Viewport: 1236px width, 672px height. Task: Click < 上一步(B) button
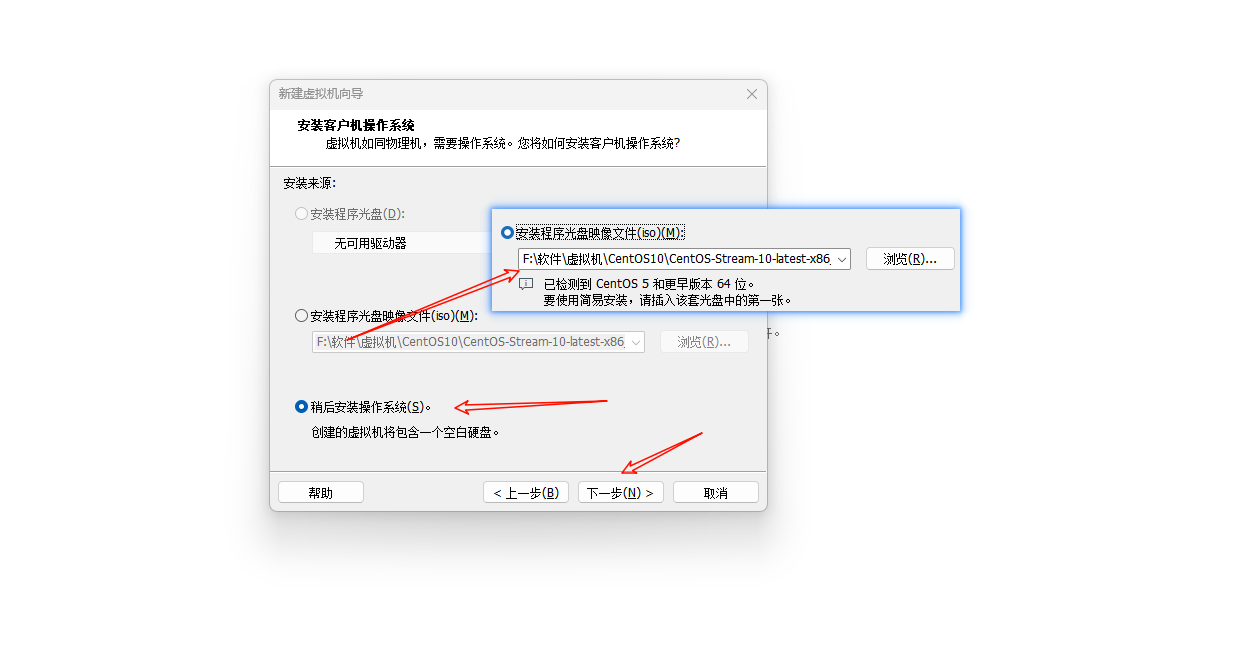(526, 493)
